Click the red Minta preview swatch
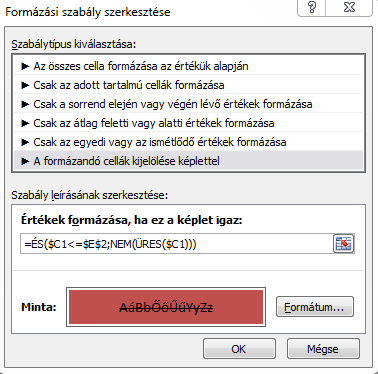The height and width of the screenshot is (374, 378). 166,307
